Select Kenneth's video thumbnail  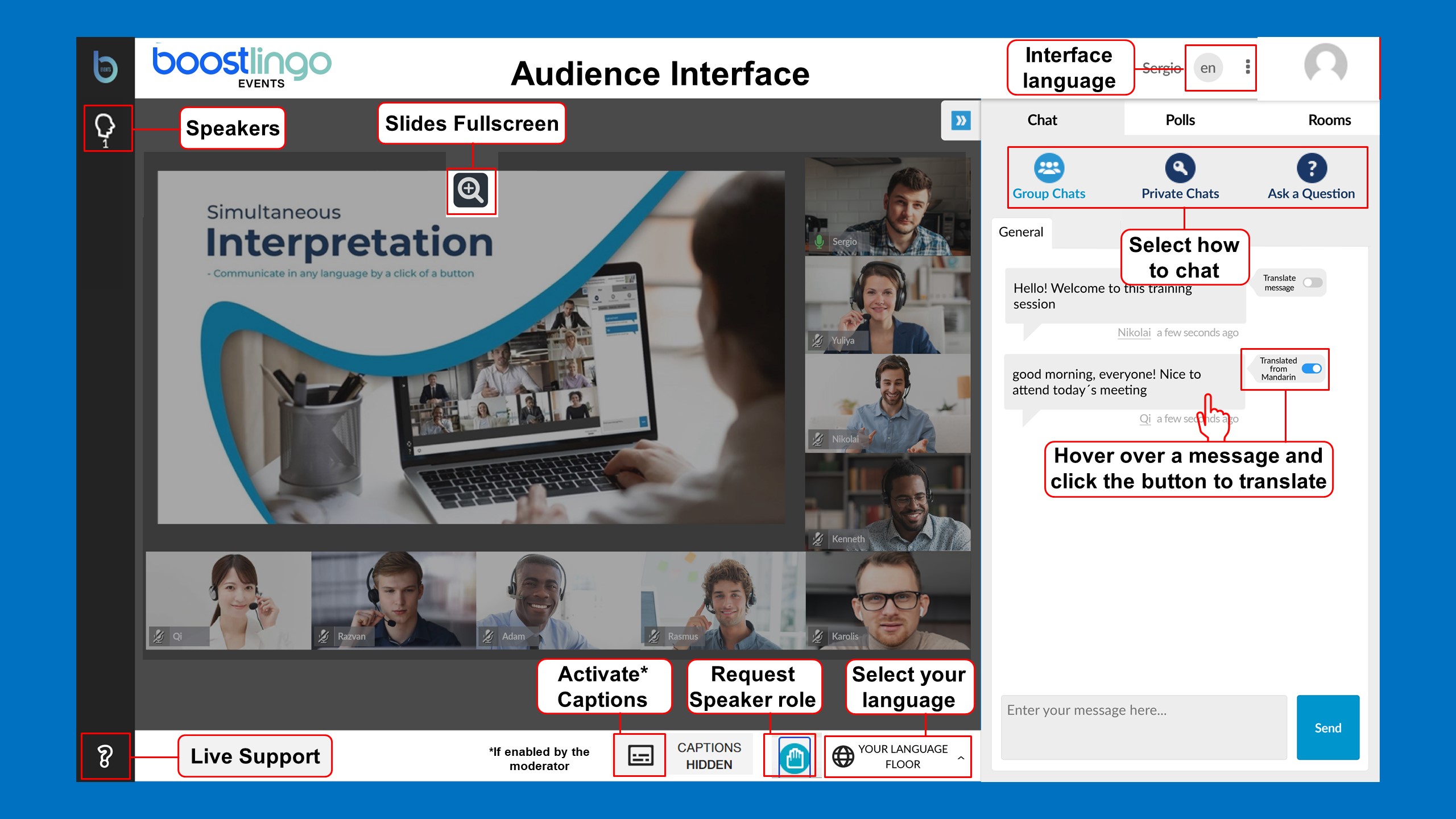click(887, 502)
